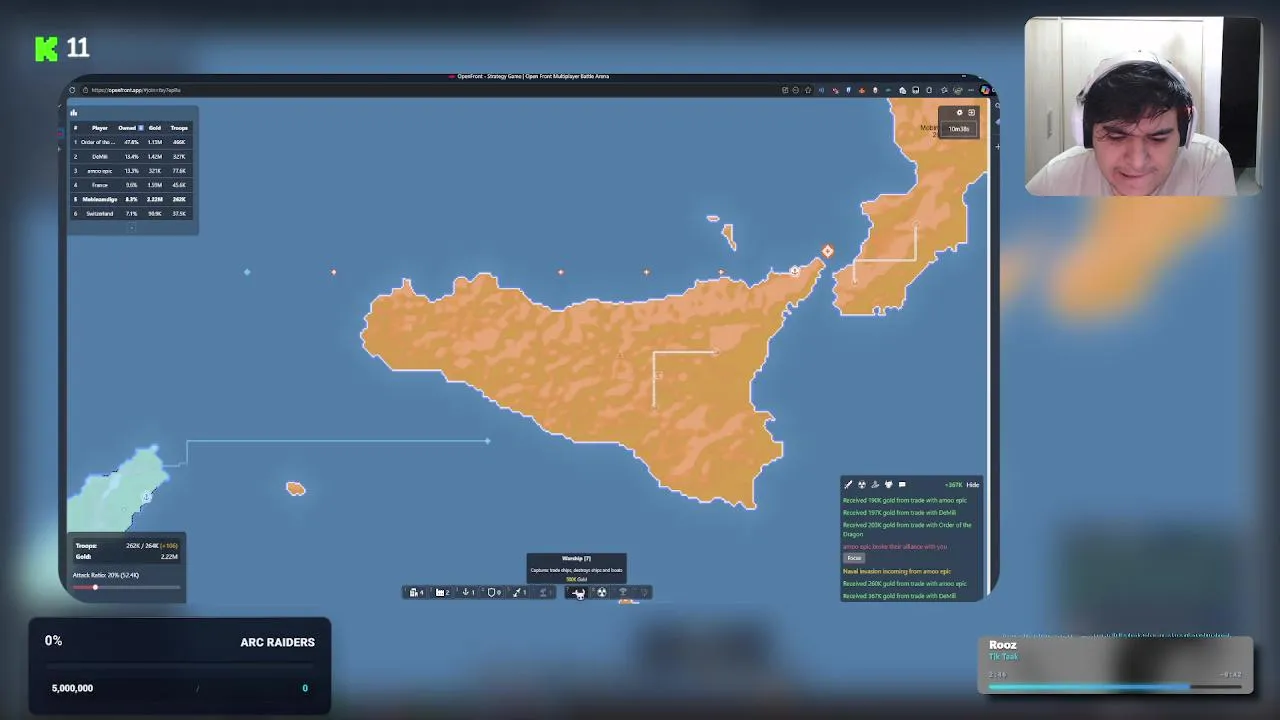1280x720 pixels.
Task: Click the small island south of Sicily
Action: coord(295,488)
